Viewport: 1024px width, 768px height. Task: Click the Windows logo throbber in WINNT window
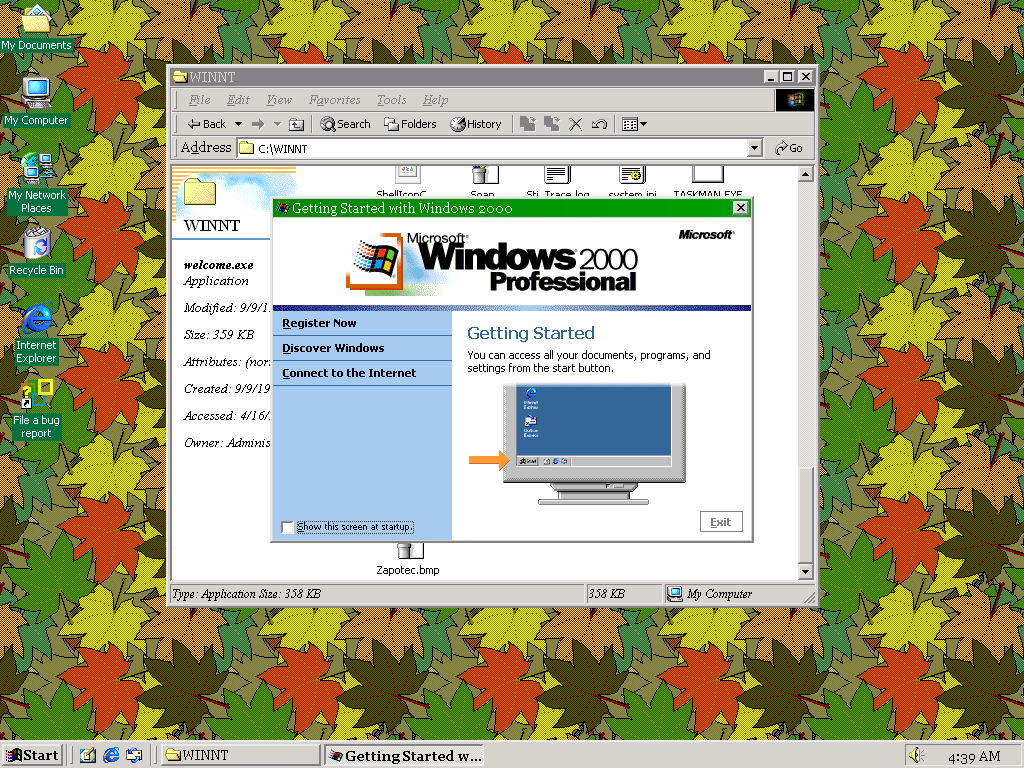pyautogui.click(x=794, y=100)
